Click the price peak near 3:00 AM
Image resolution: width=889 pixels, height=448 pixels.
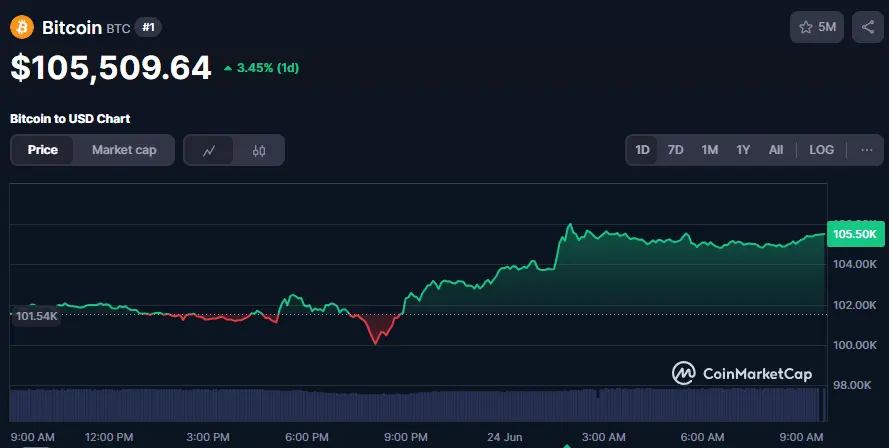pos(570,225)
